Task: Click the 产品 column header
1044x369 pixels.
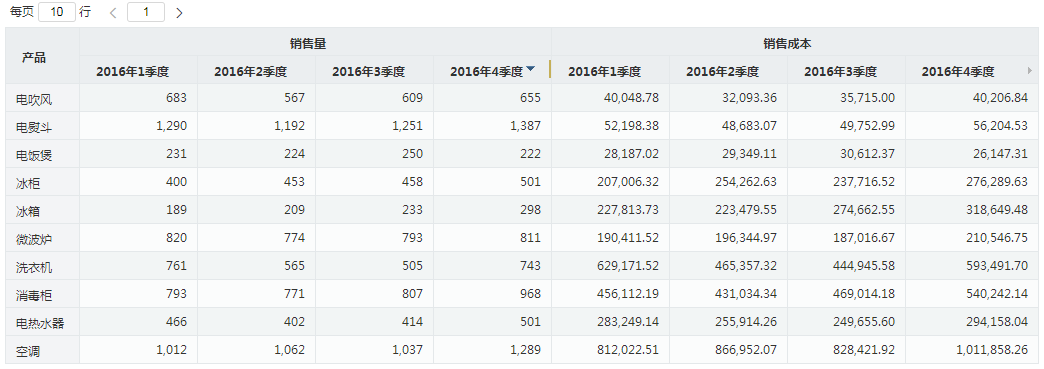Action: tap(34, 57)
